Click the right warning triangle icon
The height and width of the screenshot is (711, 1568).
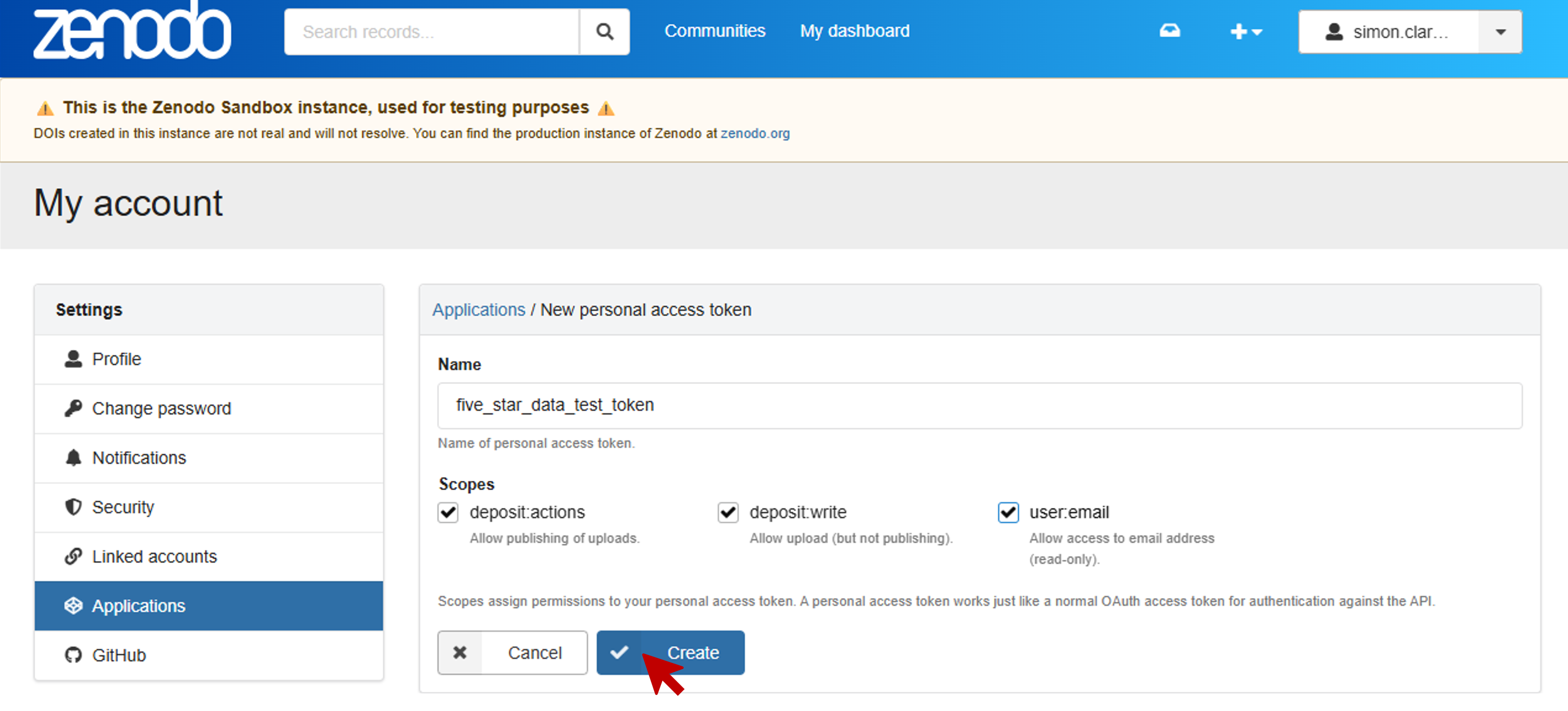606,109
